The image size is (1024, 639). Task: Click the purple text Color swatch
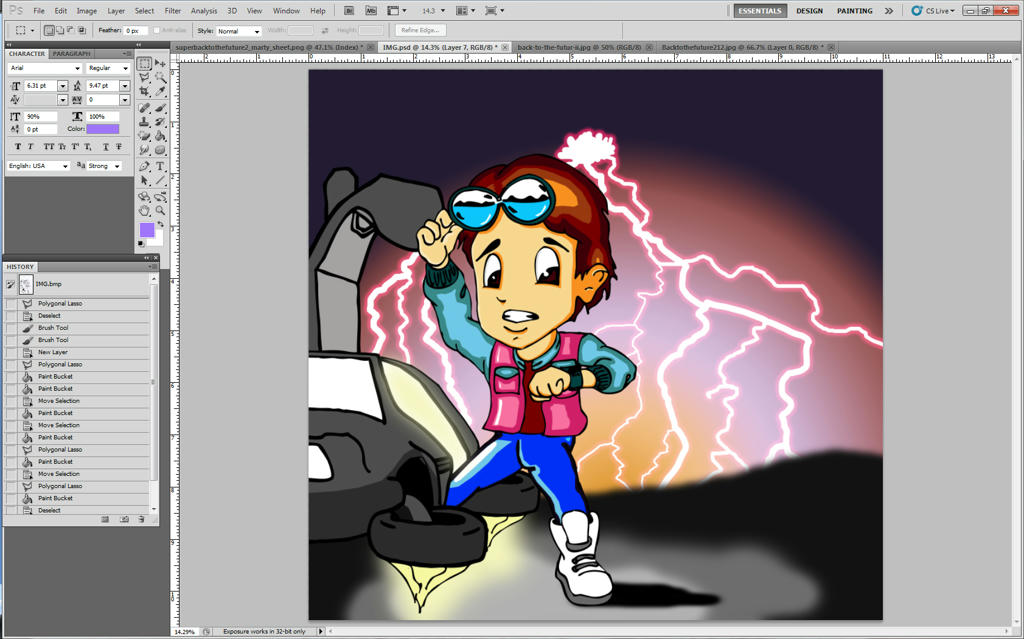click(x=102, y=129)
